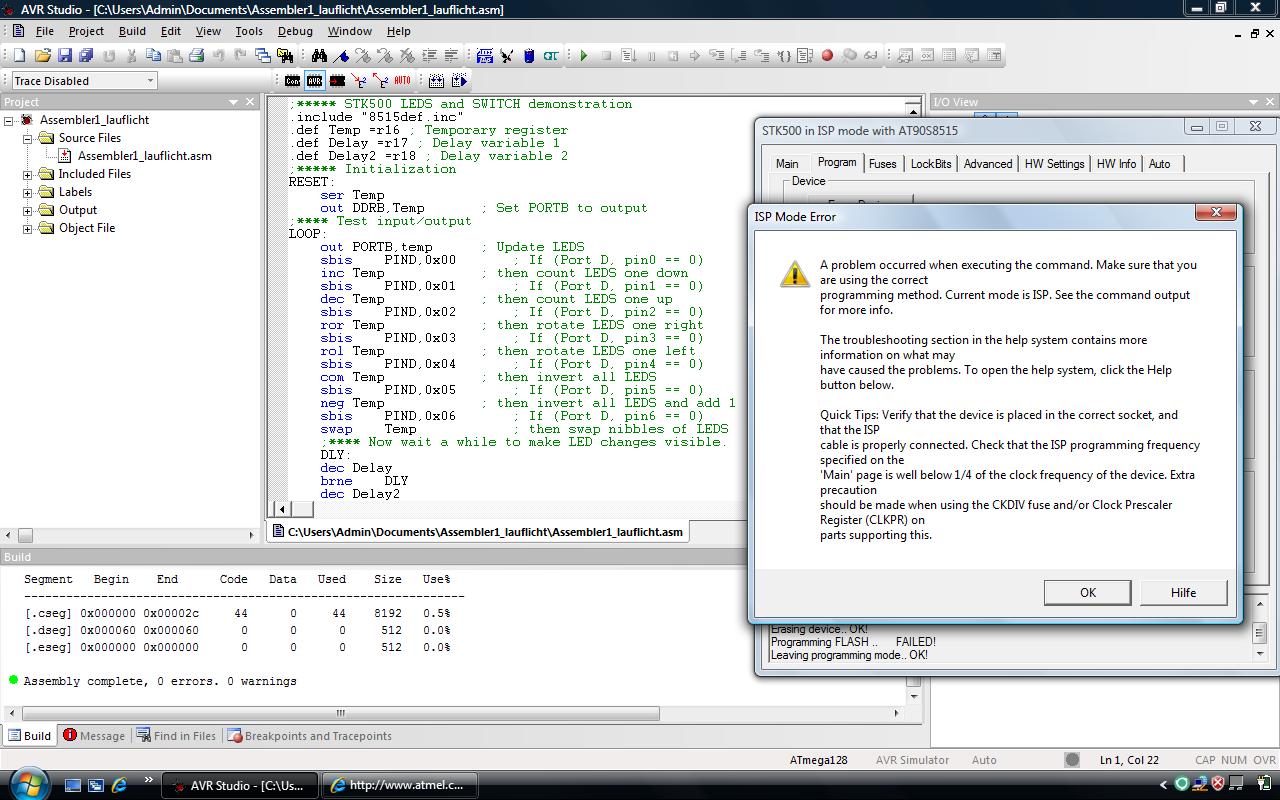Open Breakpoints and Tracepoints tab
1280x800 pixels.
(309, 736)
